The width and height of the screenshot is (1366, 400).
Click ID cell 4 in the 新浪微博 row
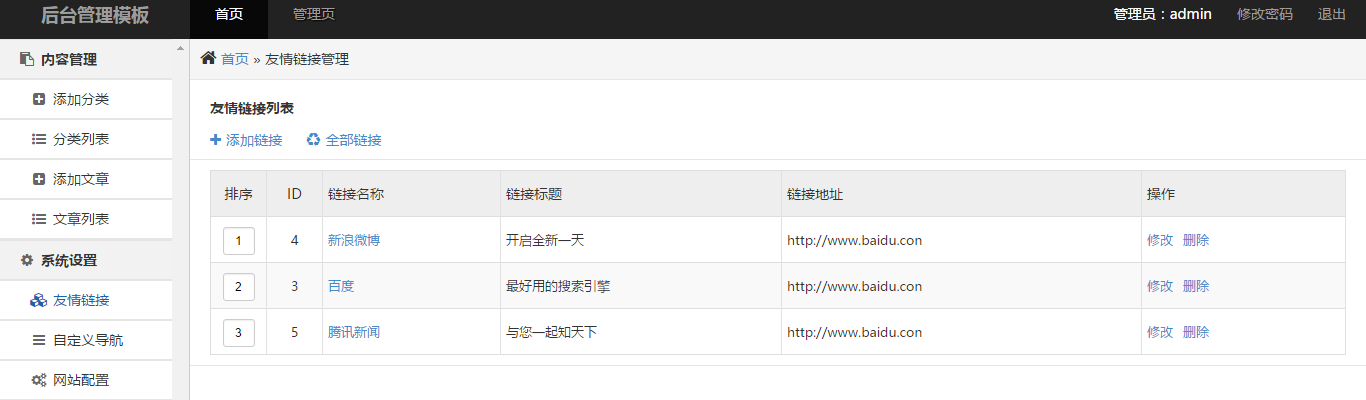294,240
